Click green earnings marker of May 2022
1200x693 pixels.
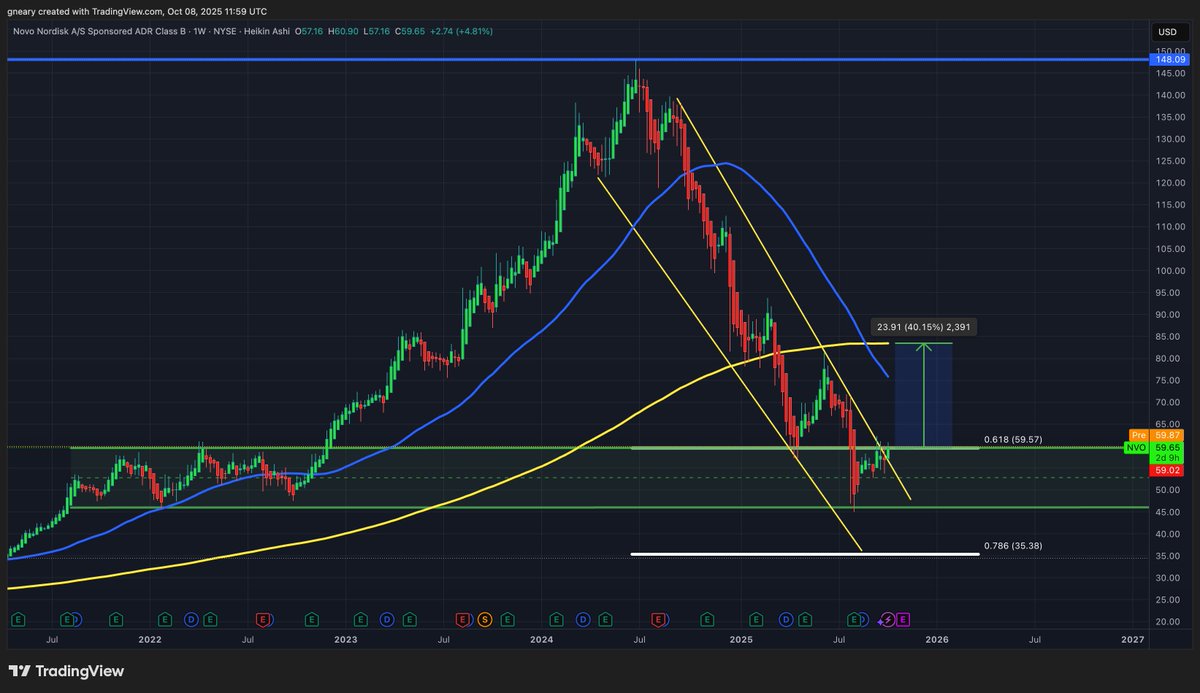tap(210, 620)
